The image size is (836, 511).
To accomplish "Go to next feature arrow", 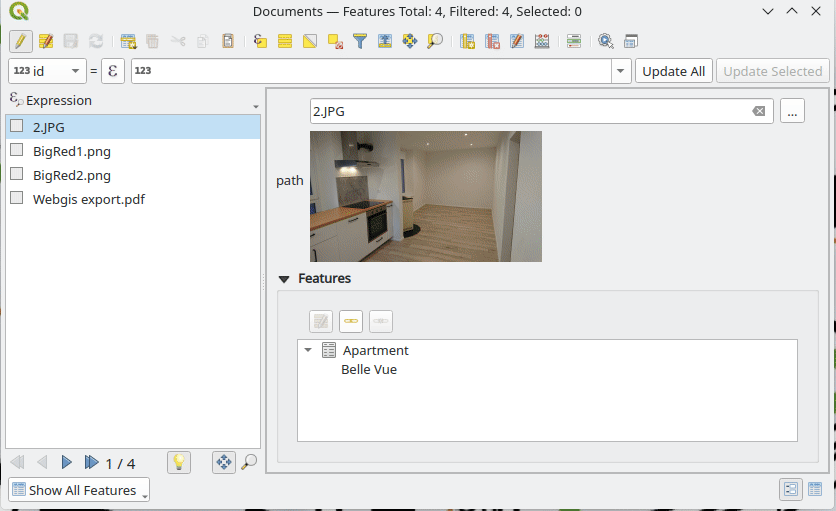I will click(x=67, y=462).
